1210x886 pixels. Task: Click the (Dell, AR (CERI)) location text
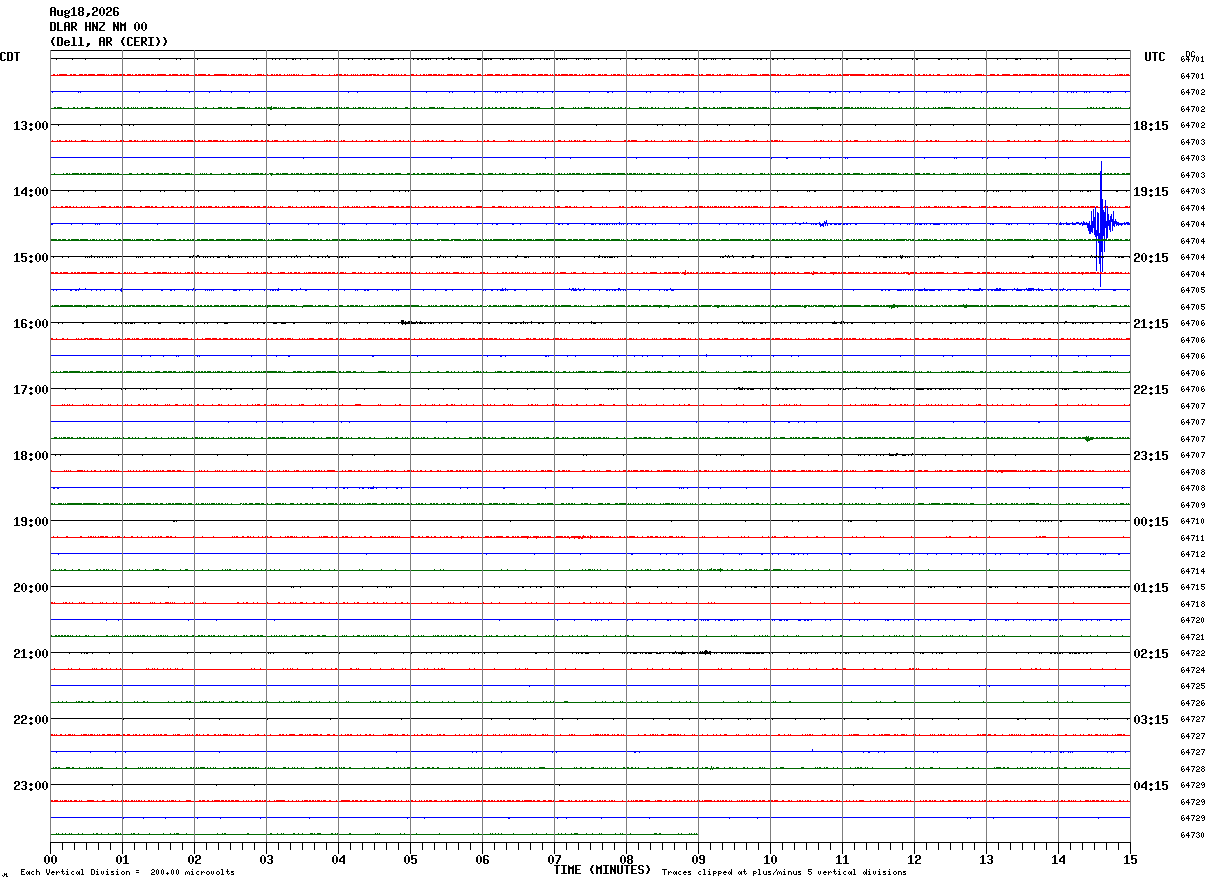click(109, 42)
